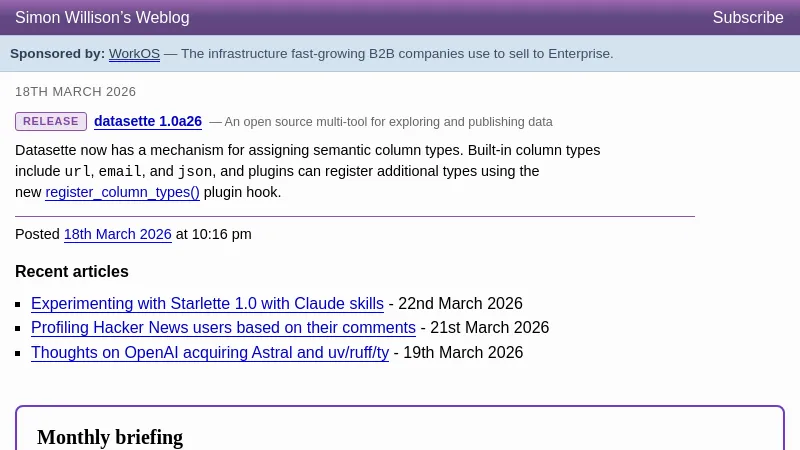Screen dimensions: 800x450
Task: Click the 'json' code term
Action: point(195,171)
